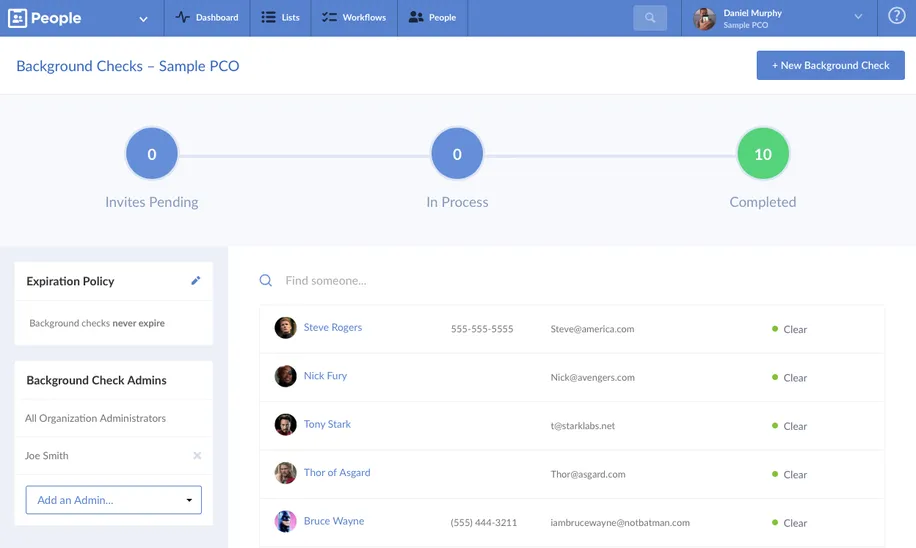Viewport: 916px width, 548px height.
Task: Select the Invites Pending step circle
Action: [x=152, y=154]
